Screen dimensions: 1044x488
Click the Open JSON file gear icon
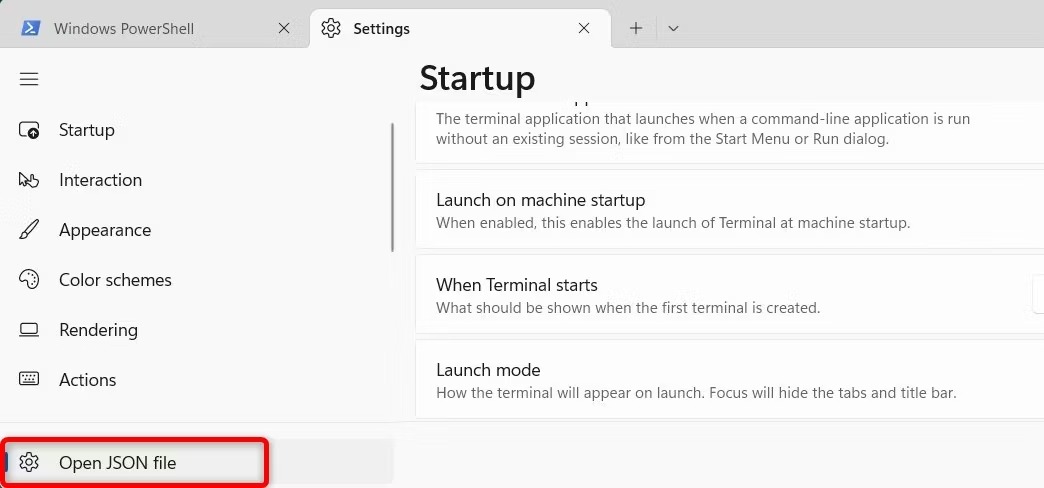[29, 462]
